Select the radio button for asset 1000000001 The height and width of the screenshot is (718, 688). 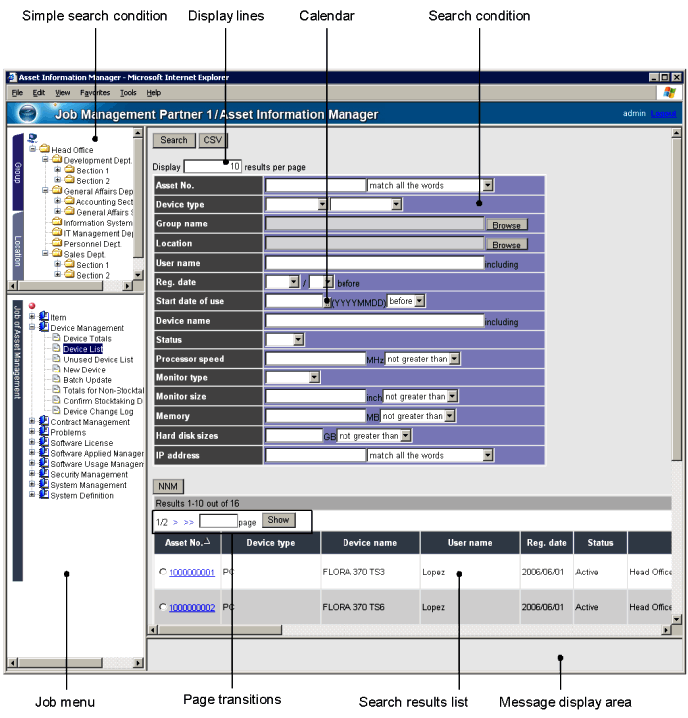163,571
